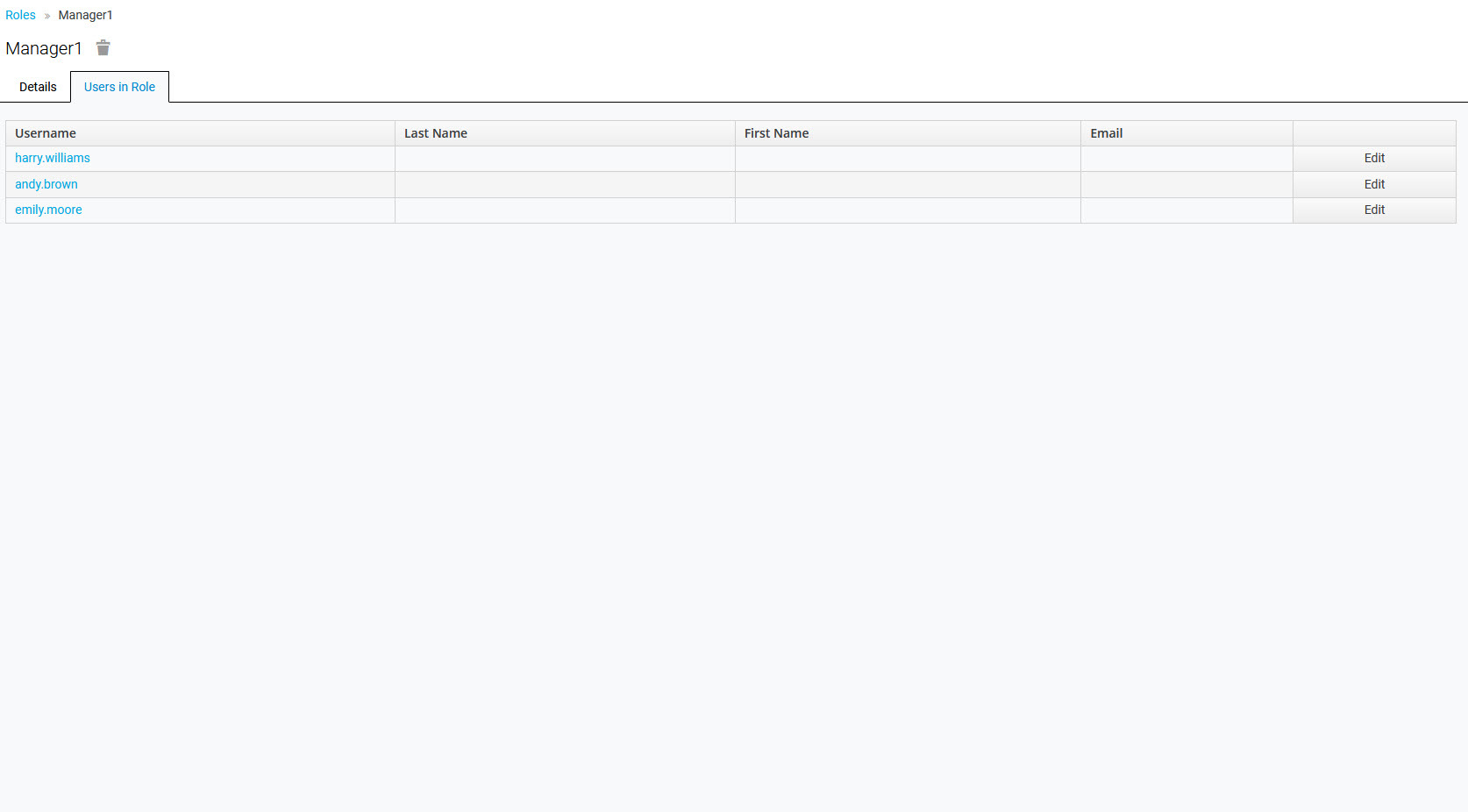Select the empty Email cell for andy.brown
Viewport: 1468px width, 812px height.
coord(1186,184)
